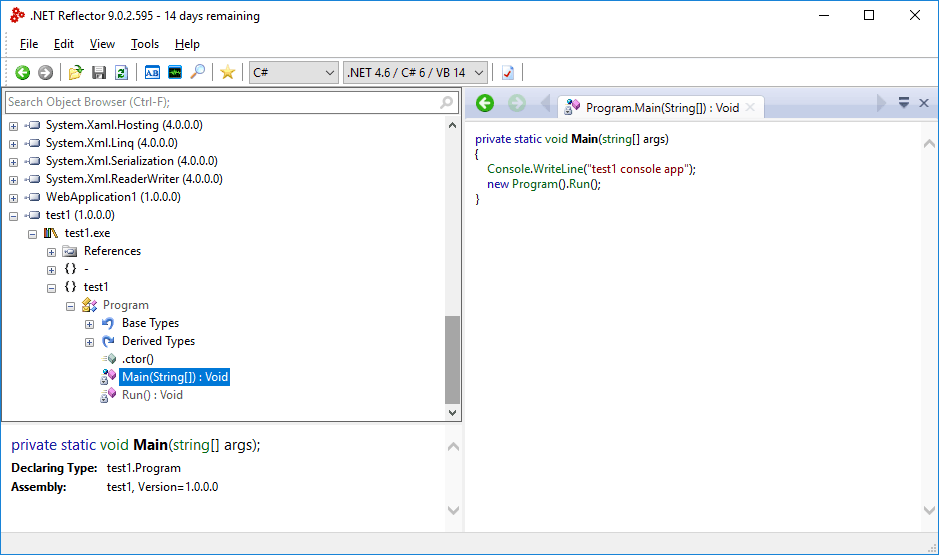Click the yellow star Bookmarks icon
The image size is (939, 555).
click(228, 72)
